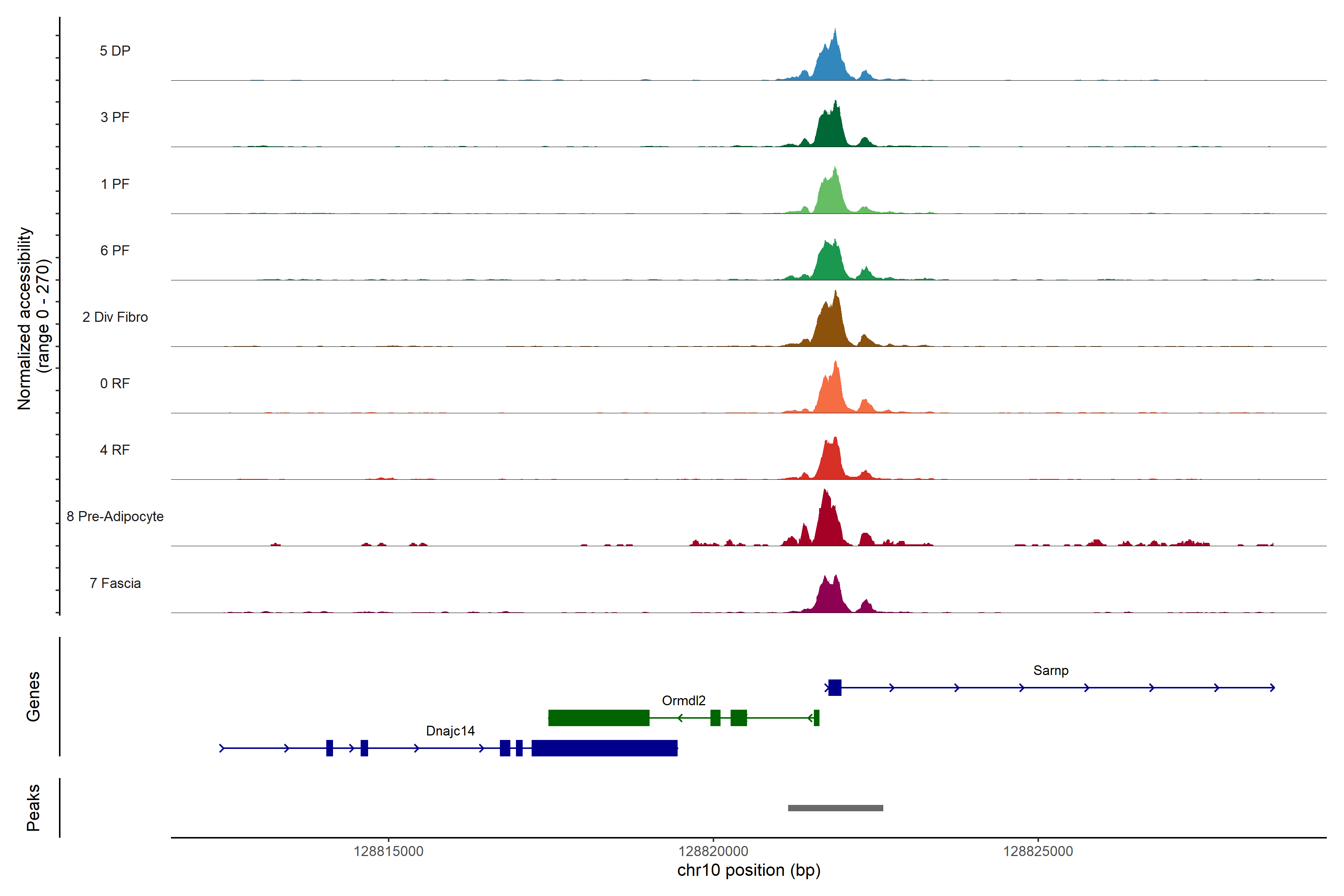
Task: Click the 8 Pre-Adipocyte track label
Action: click(x=115, y=516)
